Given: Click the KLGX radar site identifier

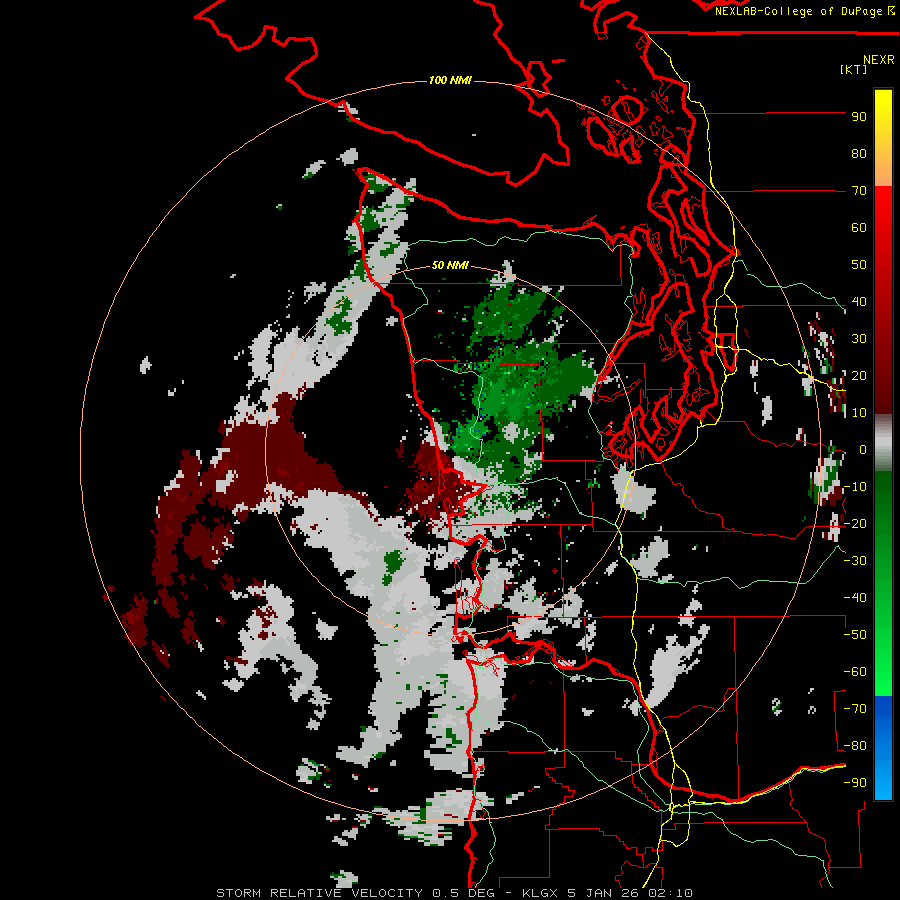Looking at the screenshot, I should point(541,893).
